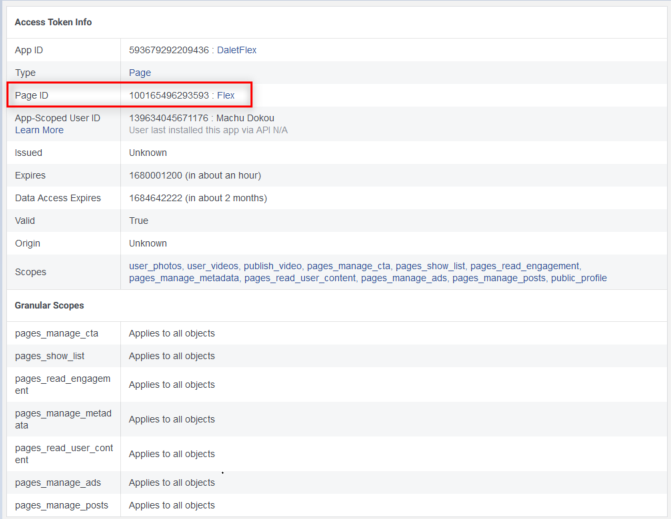Click the Origin row label
This screenshot has height=519, width=671.
[27, 243]
